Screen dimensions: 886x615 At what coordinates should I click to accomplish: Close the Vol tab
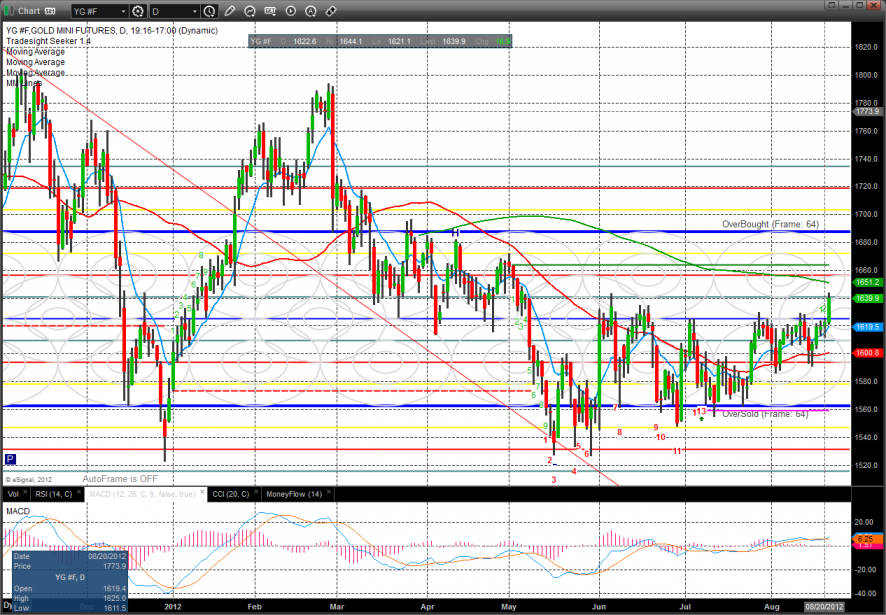[x=25, y=492]
